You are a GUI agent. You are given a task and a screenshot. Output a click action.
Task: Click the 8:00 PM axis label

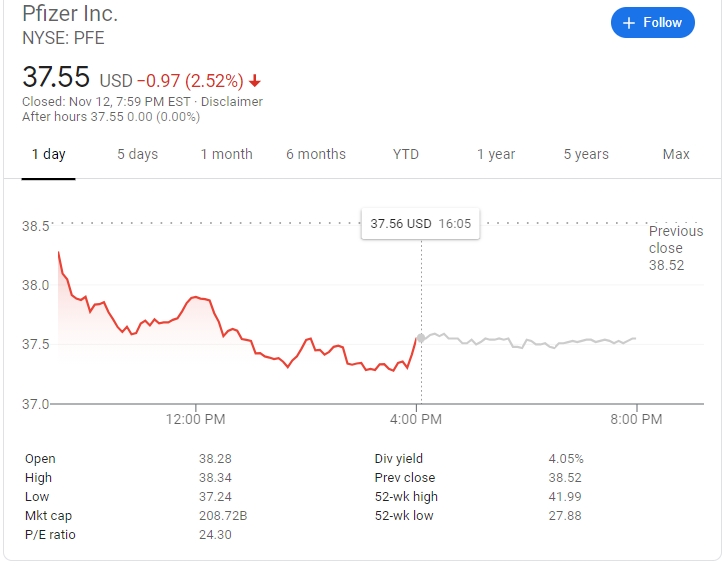(636, 419)
